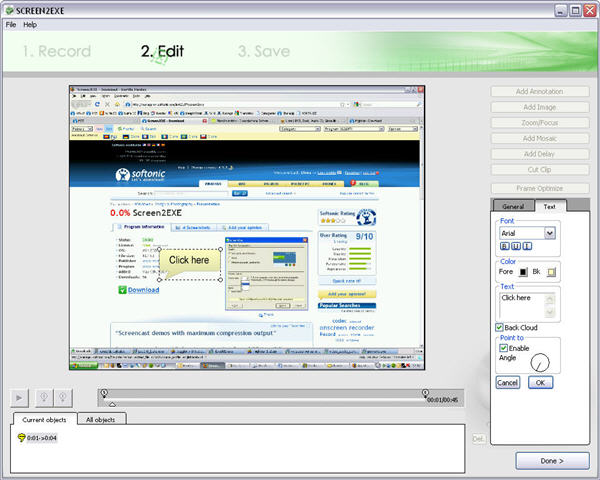The image size is (600, 480).
Task: Open the Help menu
Action: point(30,24)
